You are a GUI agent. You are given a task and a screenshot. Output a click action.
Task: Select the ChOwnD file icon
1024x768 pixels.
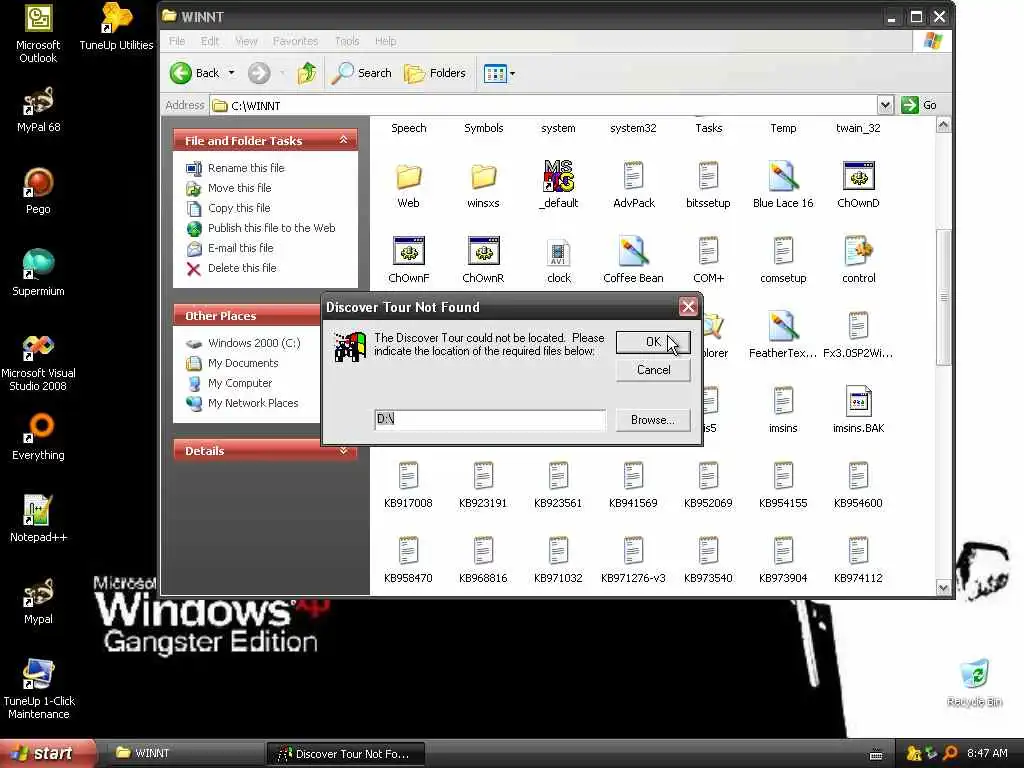[x=858, y=185]
